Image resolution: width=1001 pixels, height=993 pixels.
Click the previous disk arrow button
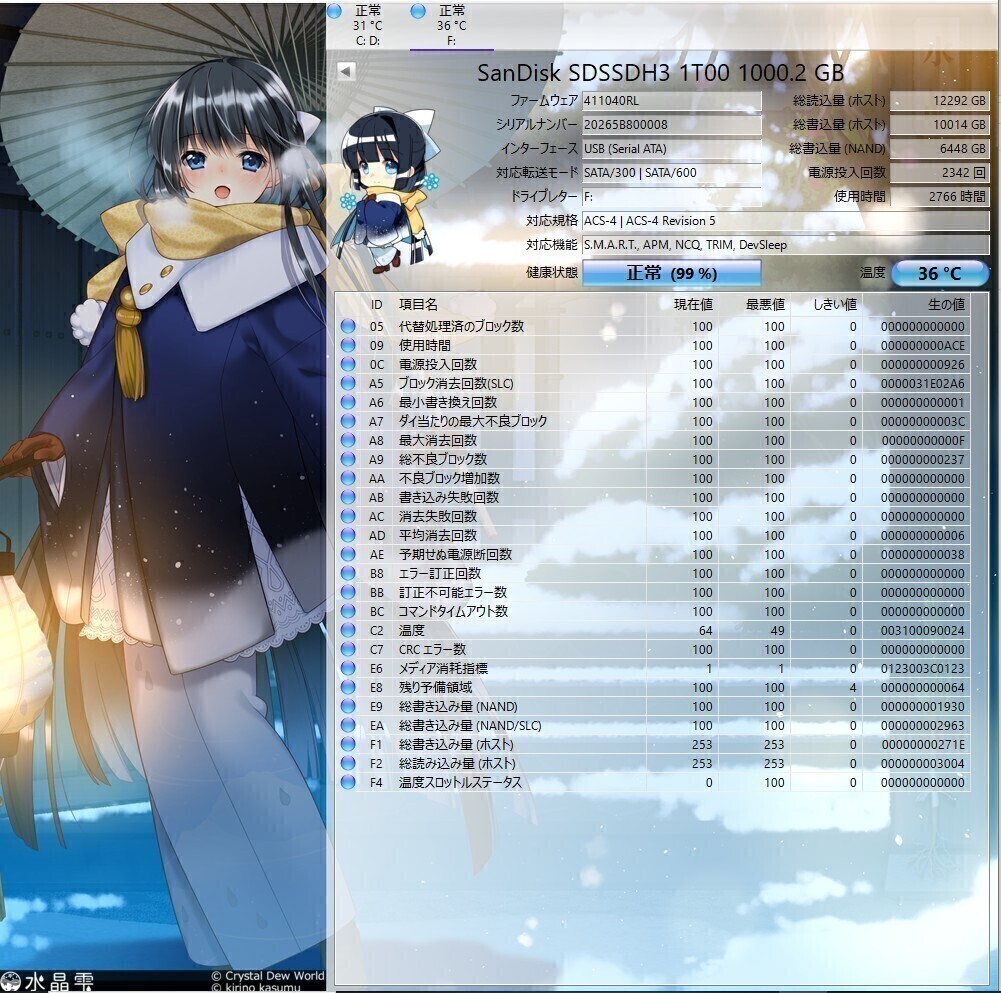coord(345,71)
